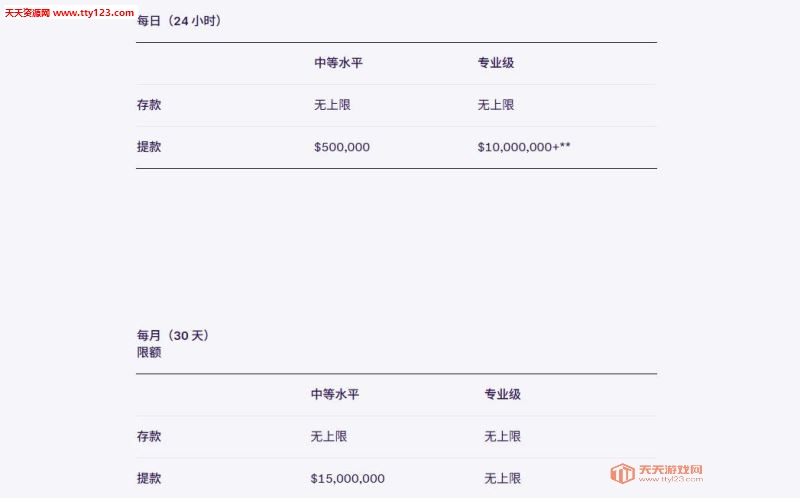800x498 pixels.
Task: Click the $10,000,000+** professional withdrawal value
Action: coord(524,147)
